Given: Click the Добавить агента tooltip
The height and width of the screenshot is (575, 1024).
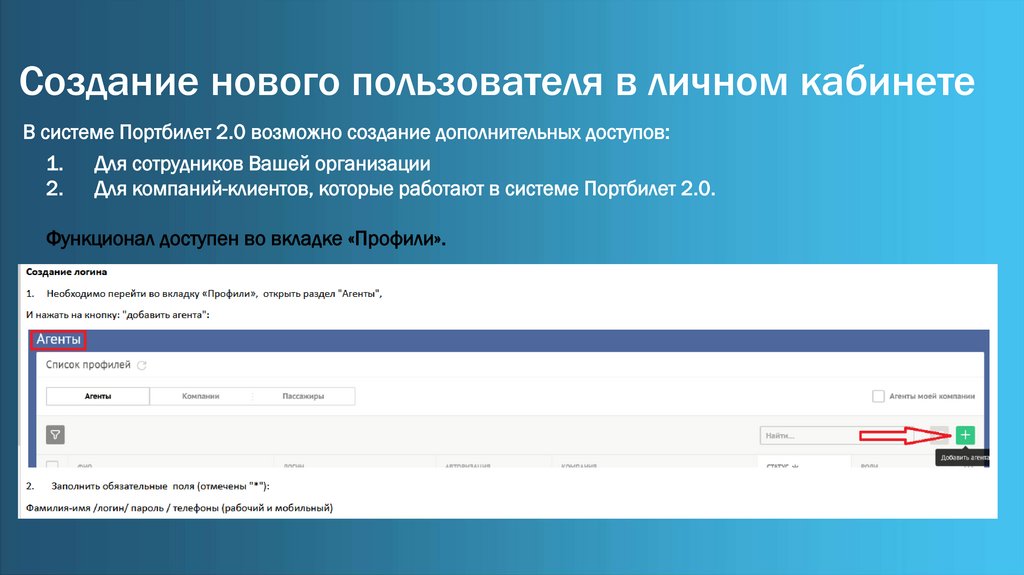Looking at the screenshot, I should (964, 457).
